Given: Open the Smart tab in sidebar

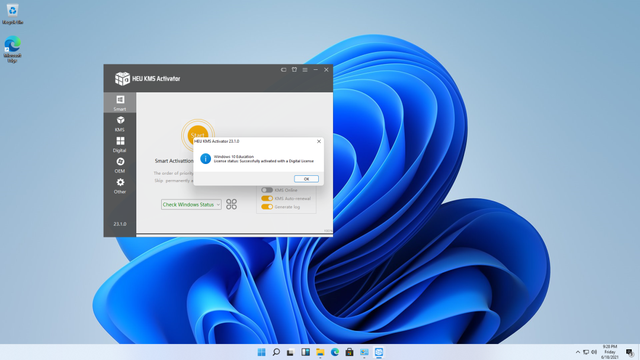Looking at the screenshot, I should coord(120,103).
